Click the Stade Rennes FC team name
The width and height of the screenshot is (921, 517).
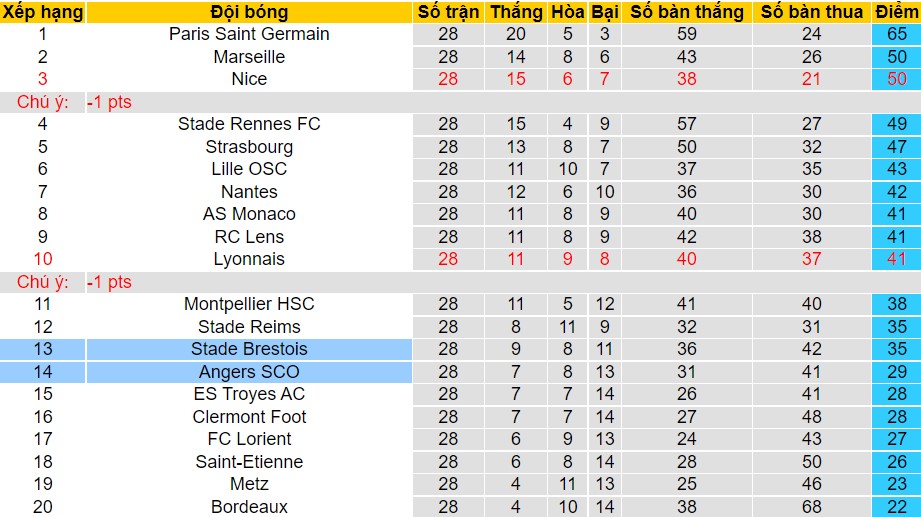coord(249,124)
